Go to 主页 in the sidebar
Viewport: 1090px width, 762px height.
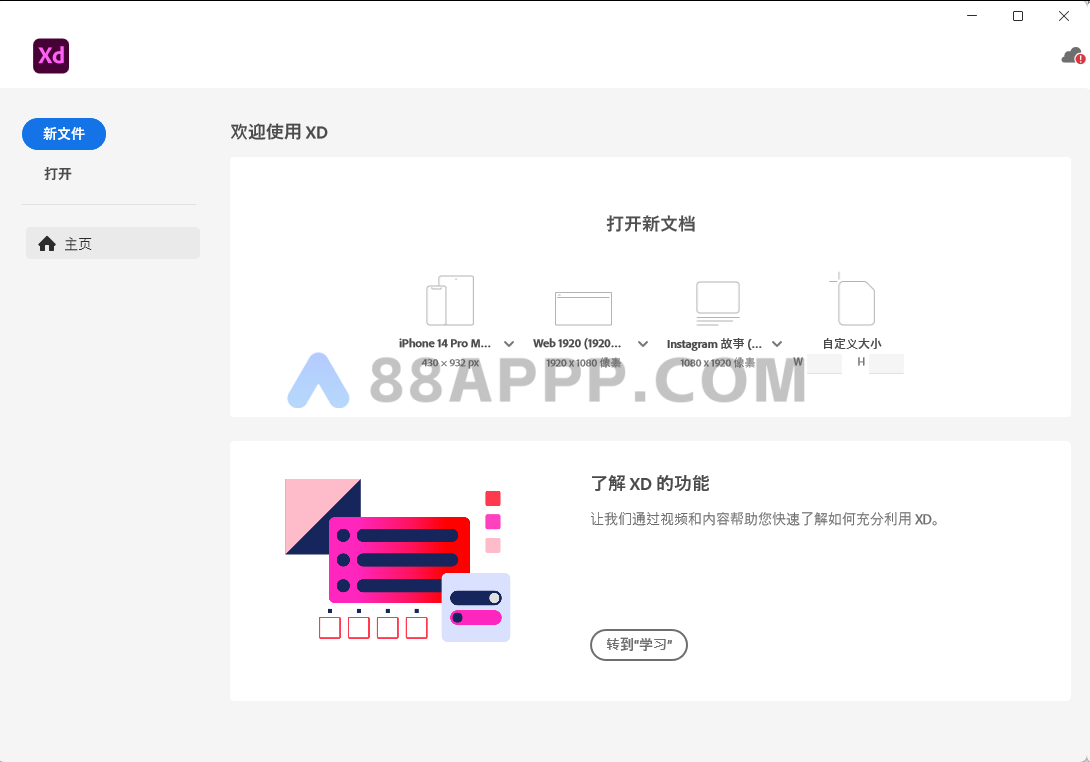113,244
